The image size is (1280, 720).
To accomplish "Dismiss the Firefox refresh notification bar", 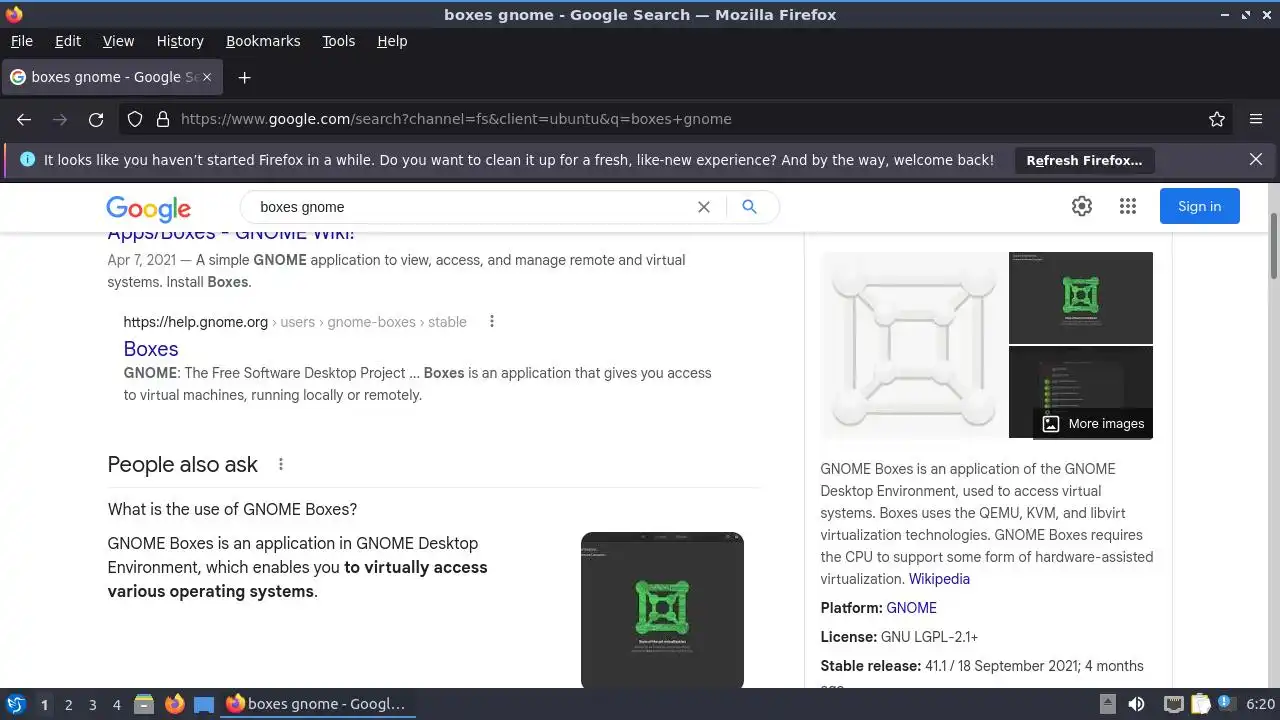I will point(1256,159).
